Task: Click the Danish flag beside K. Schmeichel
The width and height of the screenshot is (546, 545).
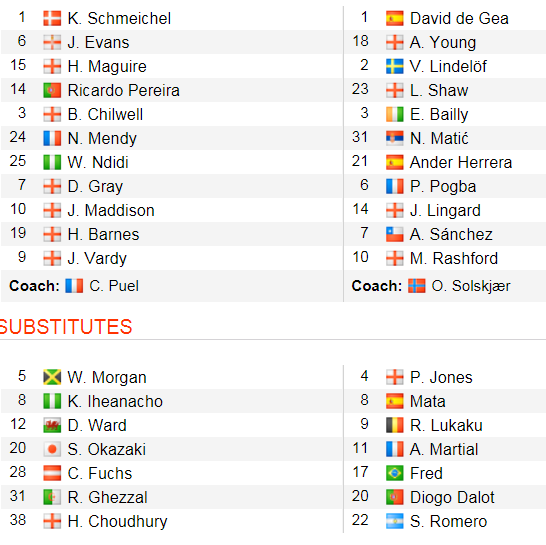Action: tap(52, 18)
